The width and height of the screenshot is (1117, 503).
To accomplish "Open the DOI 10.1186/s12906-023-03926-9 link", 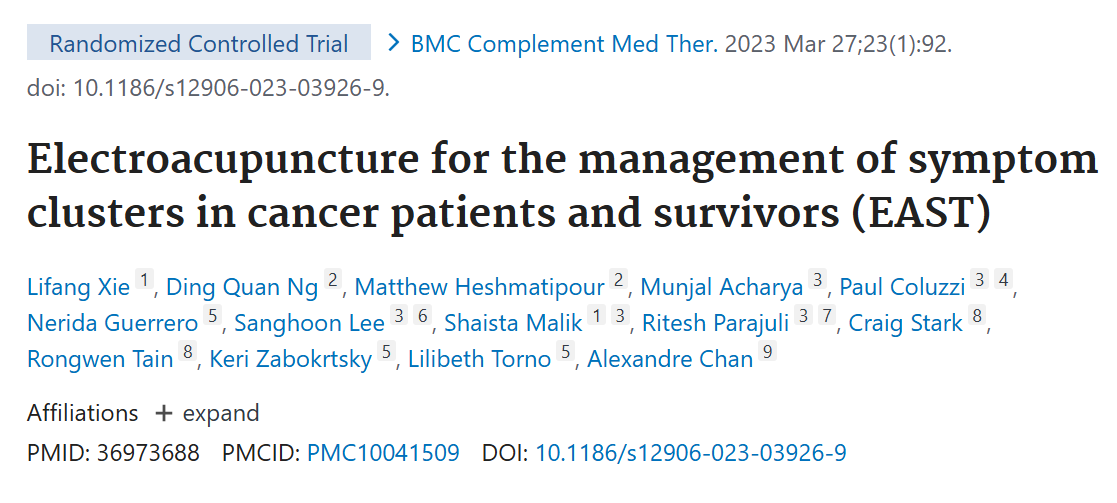I will point(691,453).
